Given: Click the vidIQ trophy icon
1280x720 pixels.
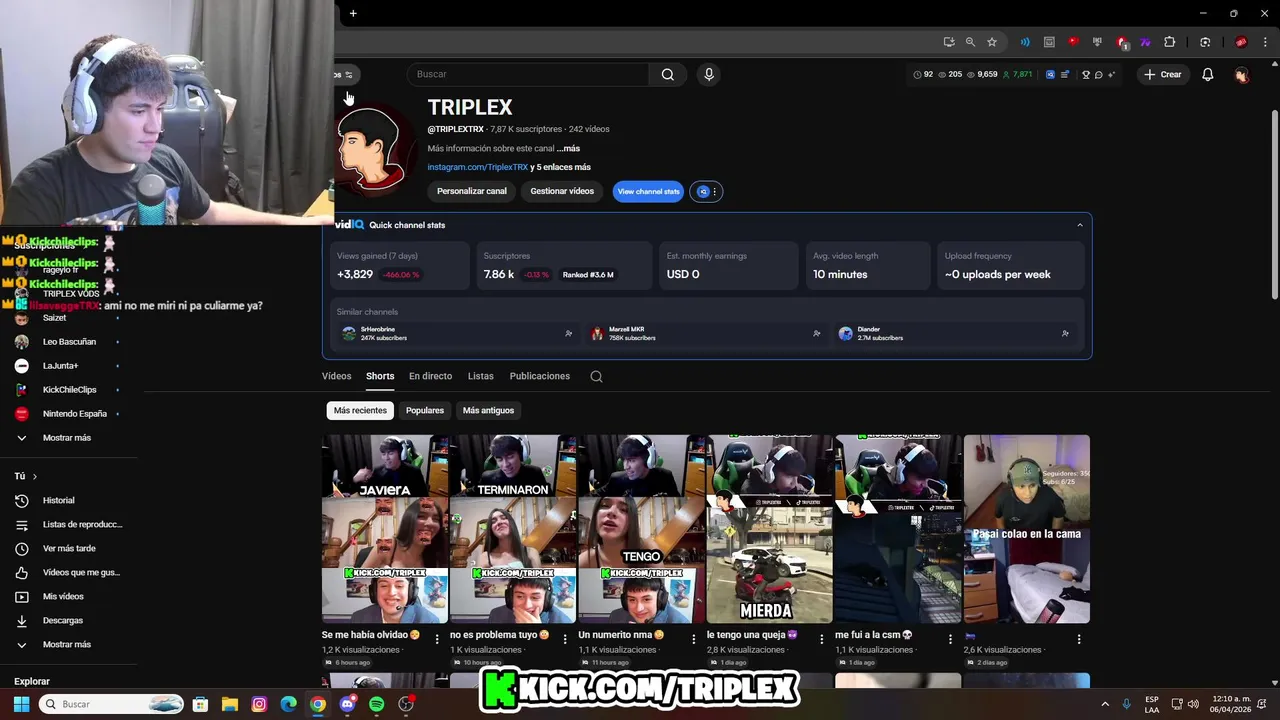Looking at the screenshot, I should pyautogui.click(x=1086, y=74).
